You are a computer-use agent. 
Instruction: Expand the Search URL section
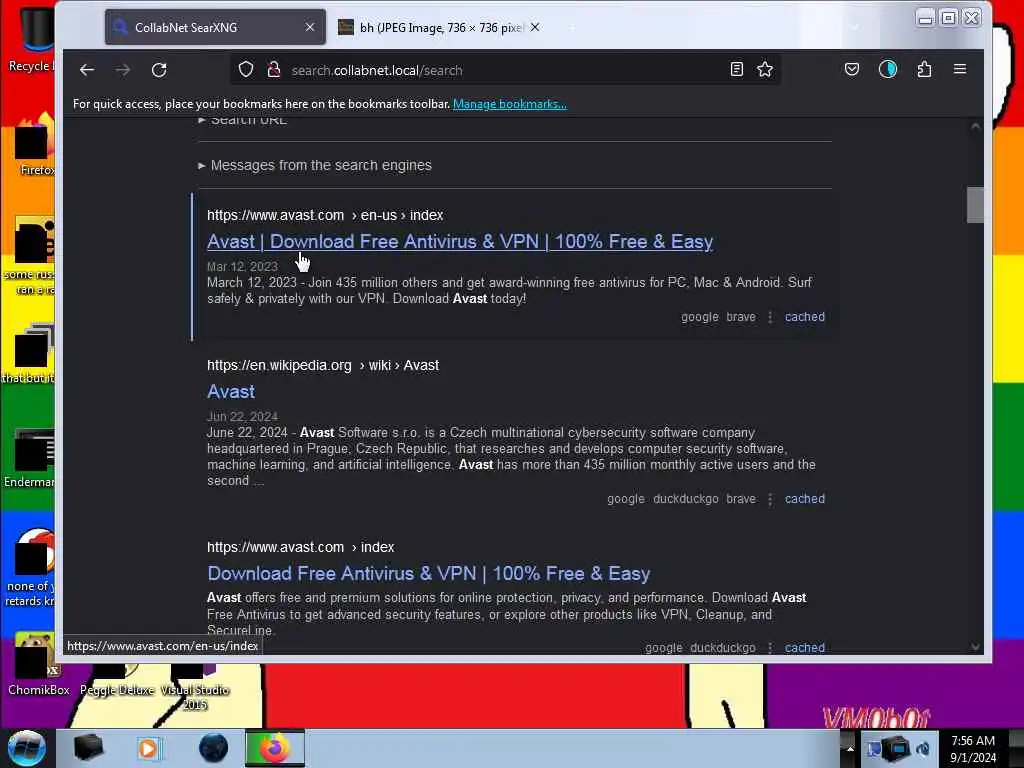pos(242,120)
